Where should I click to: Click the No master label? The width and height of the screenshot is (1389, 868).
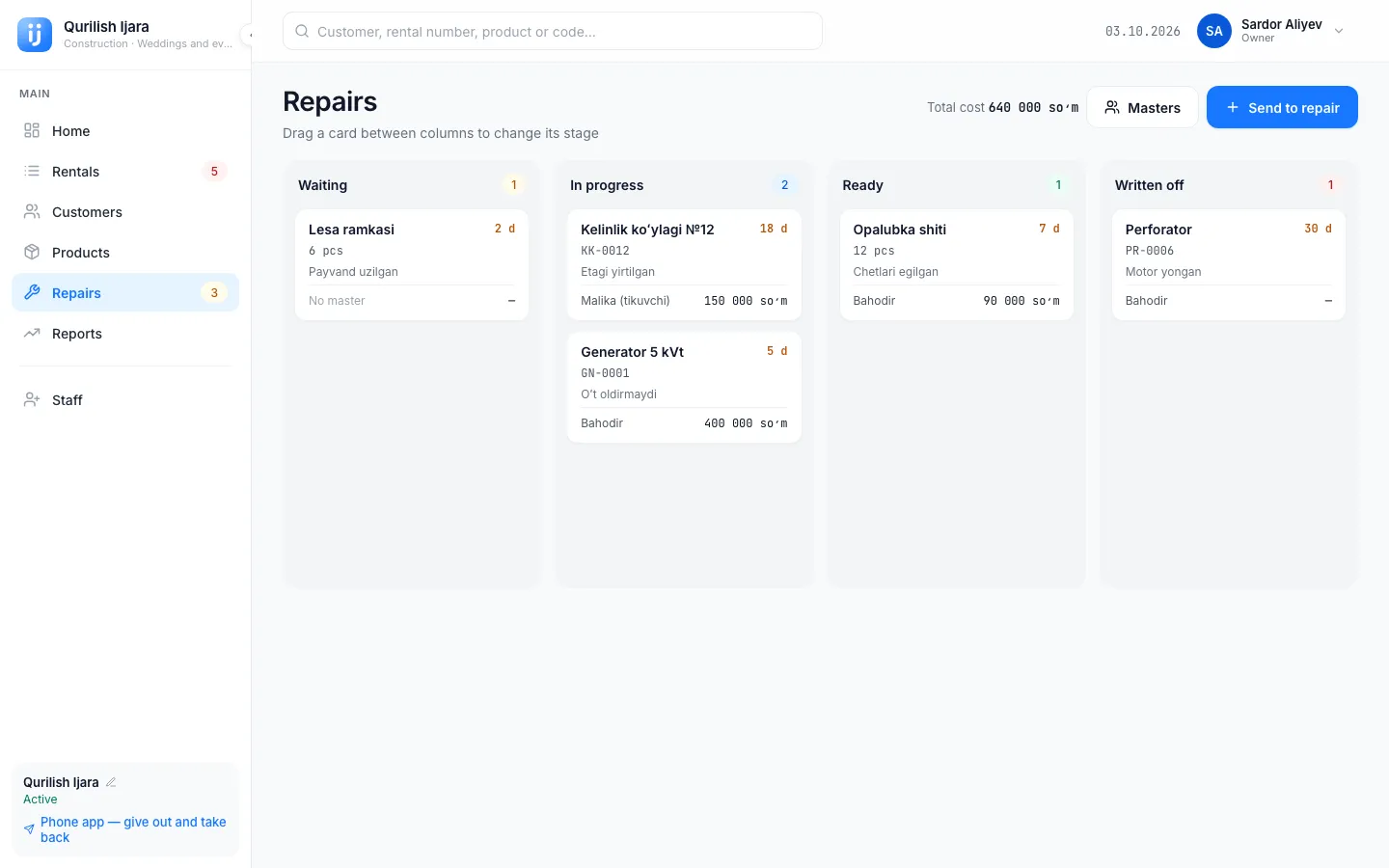337,301
